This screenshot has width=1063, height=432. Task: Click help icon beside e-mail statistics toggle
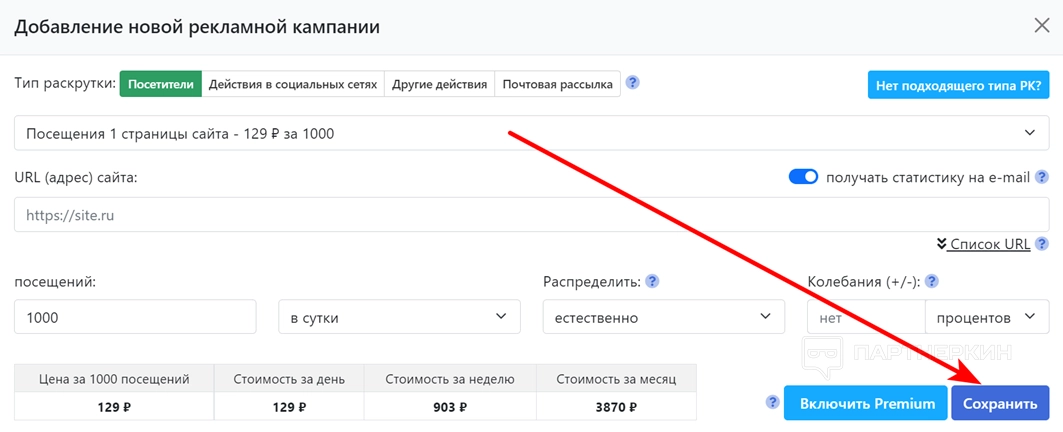pos(1042,177)
